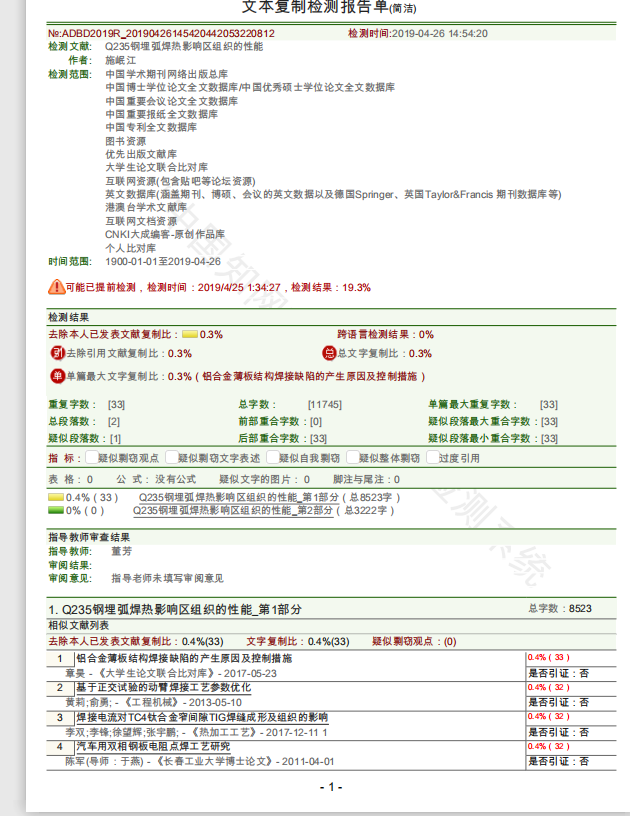Open Q235钢埋弧焊热影响区组织的性能_第2部分 link

point(233,511)
